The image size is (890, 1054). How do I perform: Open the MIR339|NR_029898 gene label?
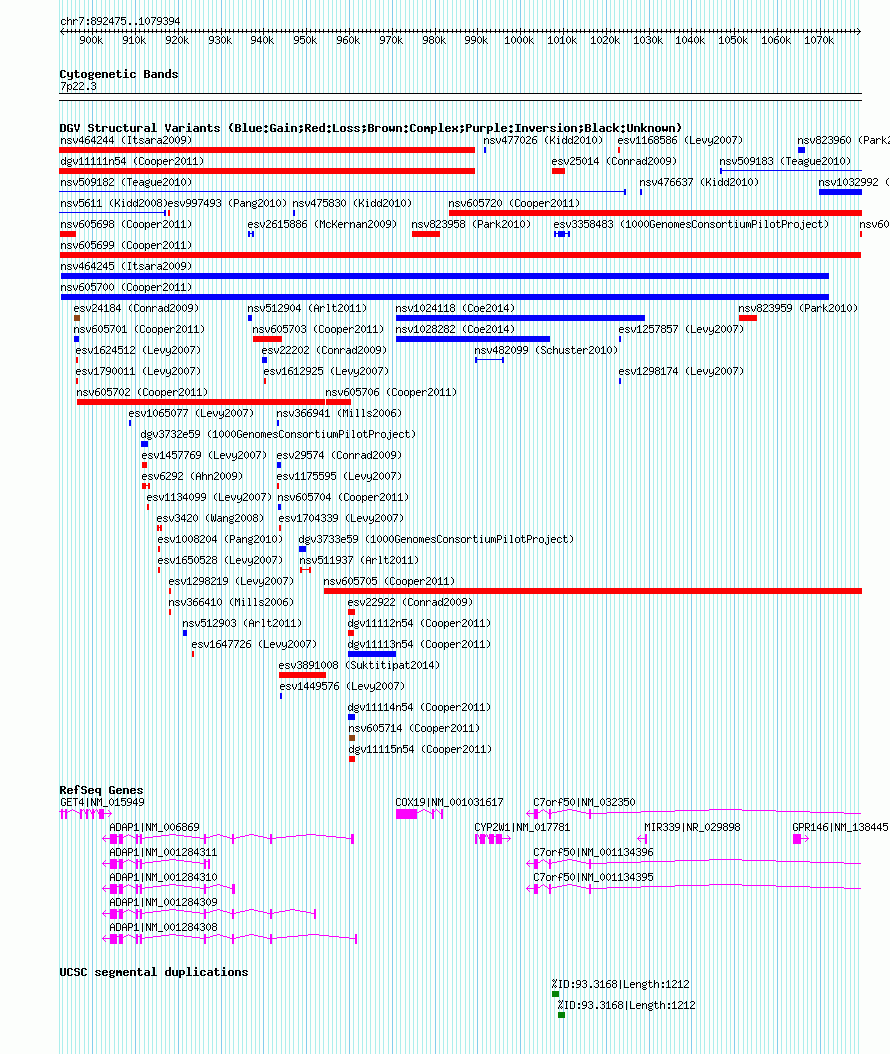[x=692, y=827]
